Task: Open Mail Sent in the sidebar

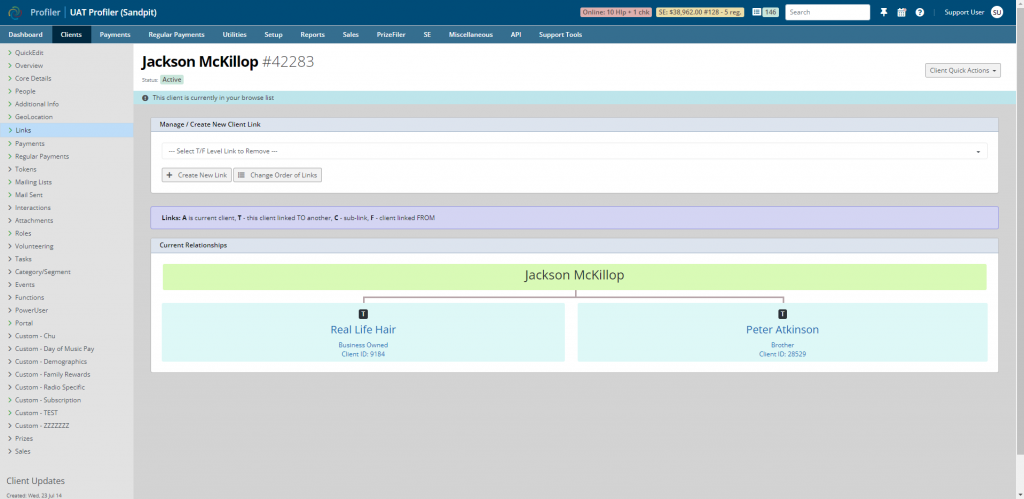Action: coord(29,195)
